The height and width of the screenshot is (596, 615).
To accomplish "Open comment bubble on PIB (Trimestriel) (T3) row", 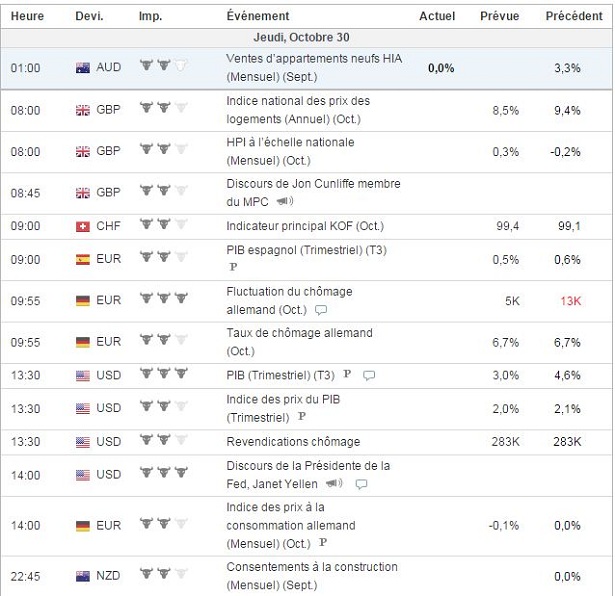I will pyautogui.click(x=369, y=375).
